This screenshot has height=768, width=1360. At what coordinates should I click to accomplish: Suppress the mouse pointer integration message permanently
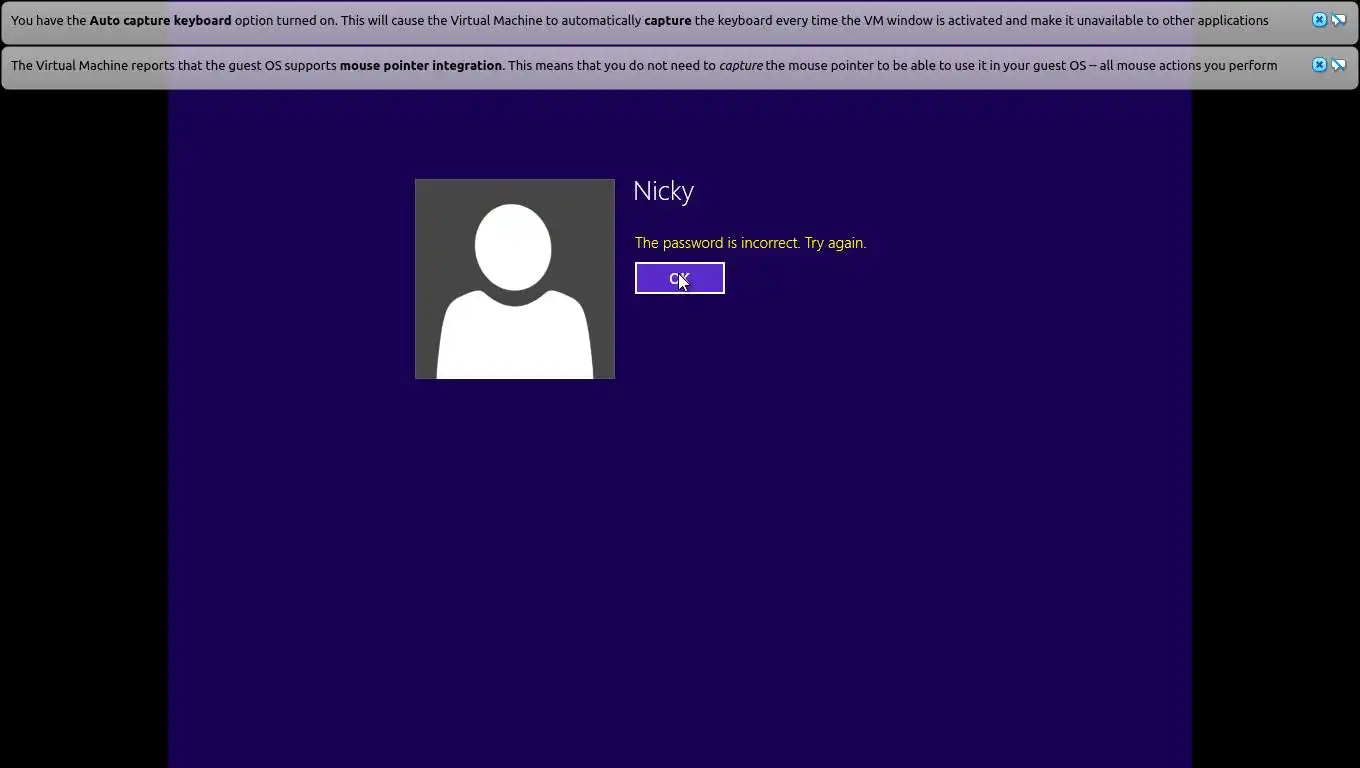tap(1339, 65)
